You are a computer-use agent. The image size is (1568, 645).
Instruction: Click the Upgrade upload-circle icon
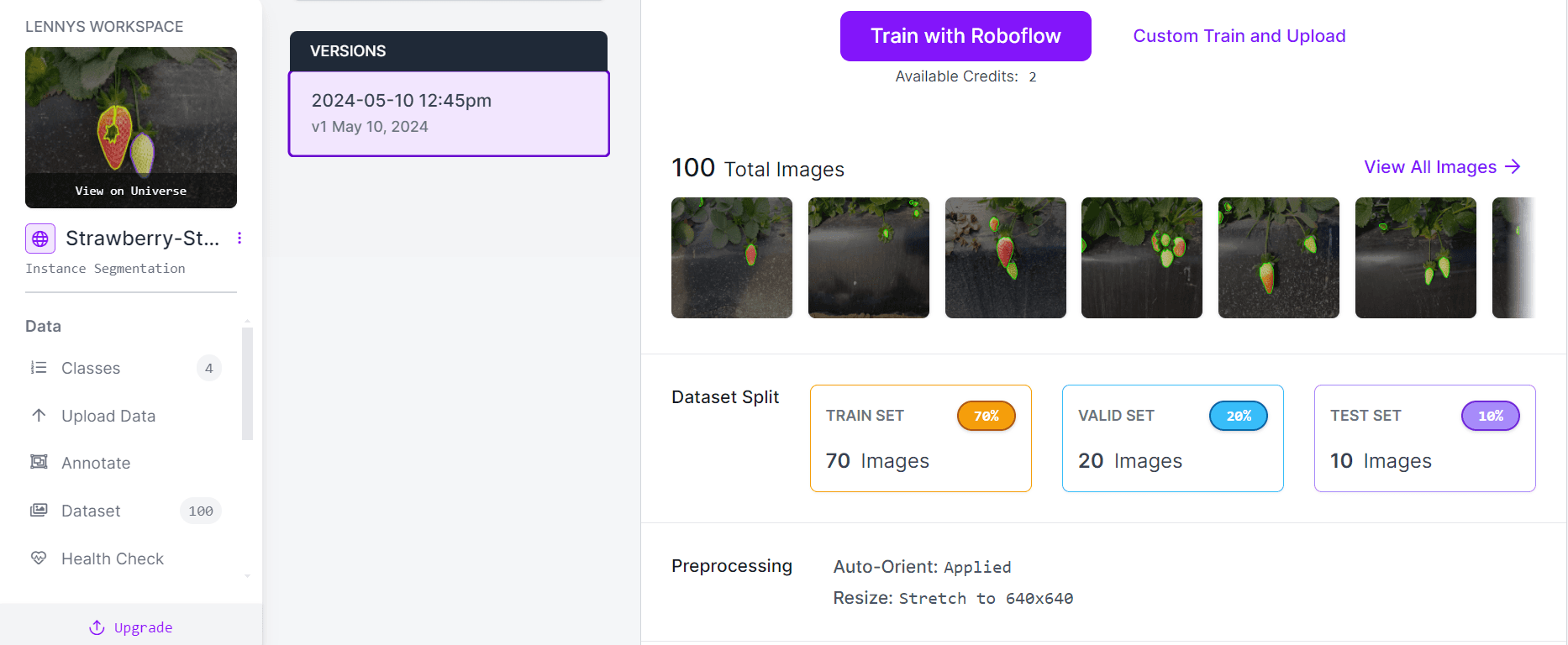[x=97, y=627]
